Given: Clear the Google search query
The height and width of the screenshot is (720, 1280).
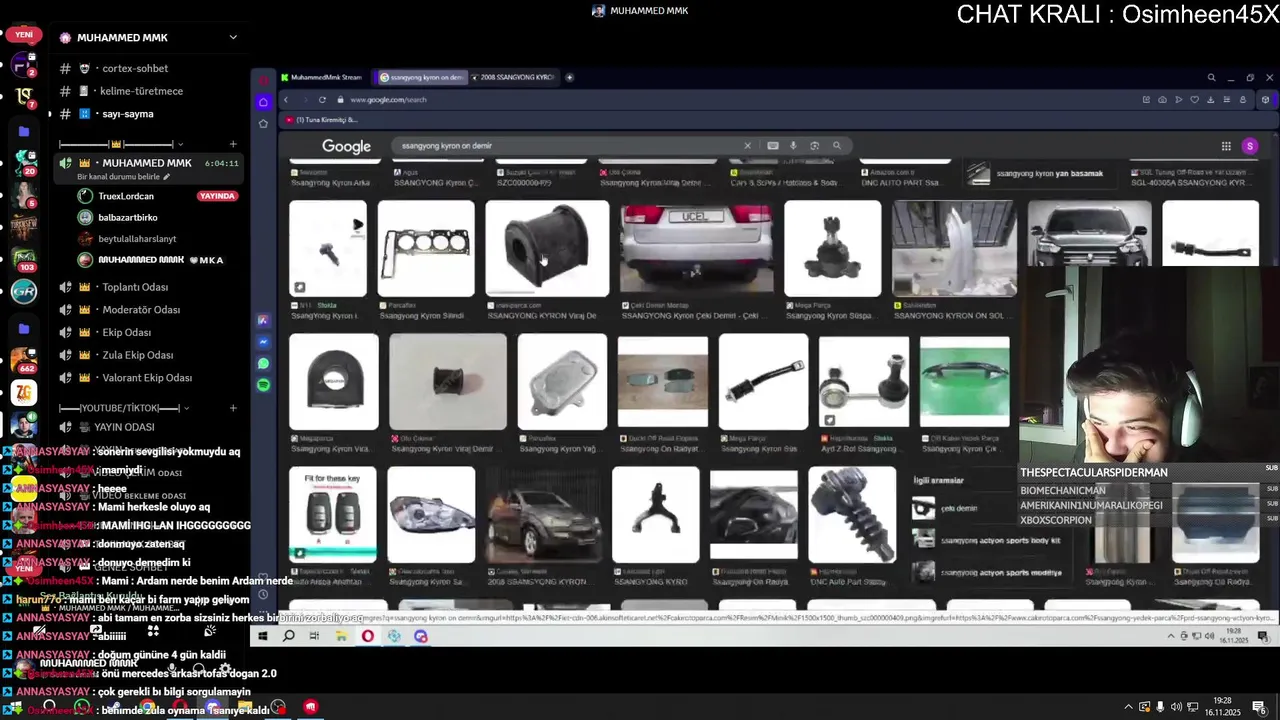Looking at the screenshot, I should coord(747,146).
